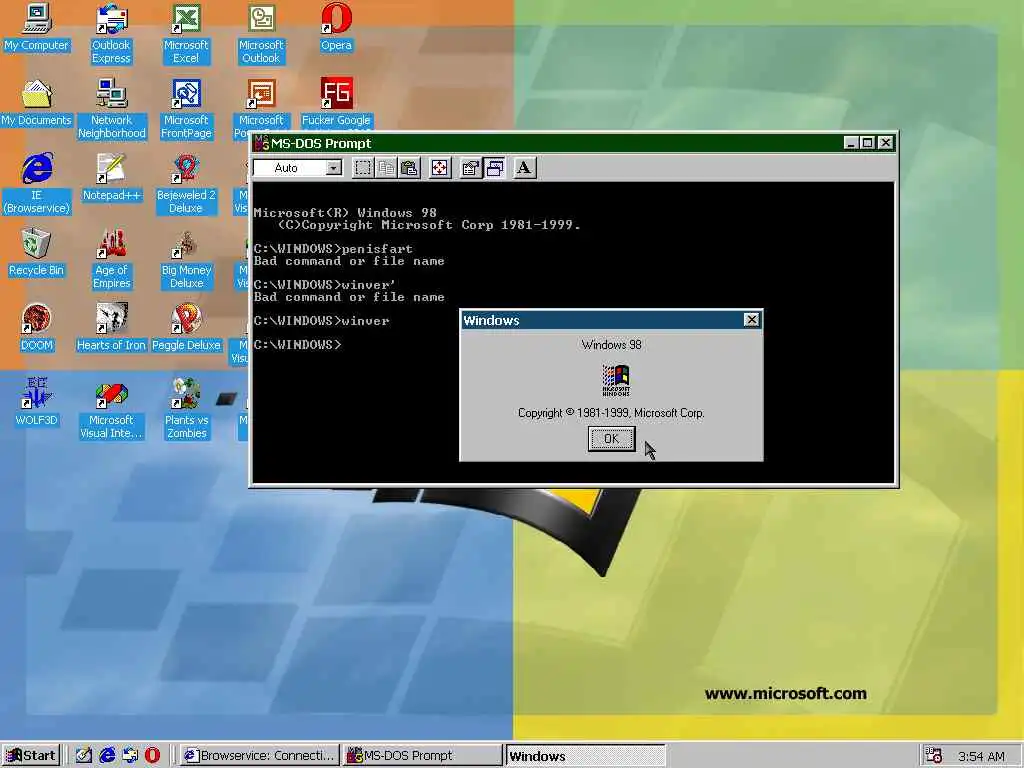1024x768 pixels.
Task: Click the system tray scheduler icon
Action: click(x=933, y=756)
